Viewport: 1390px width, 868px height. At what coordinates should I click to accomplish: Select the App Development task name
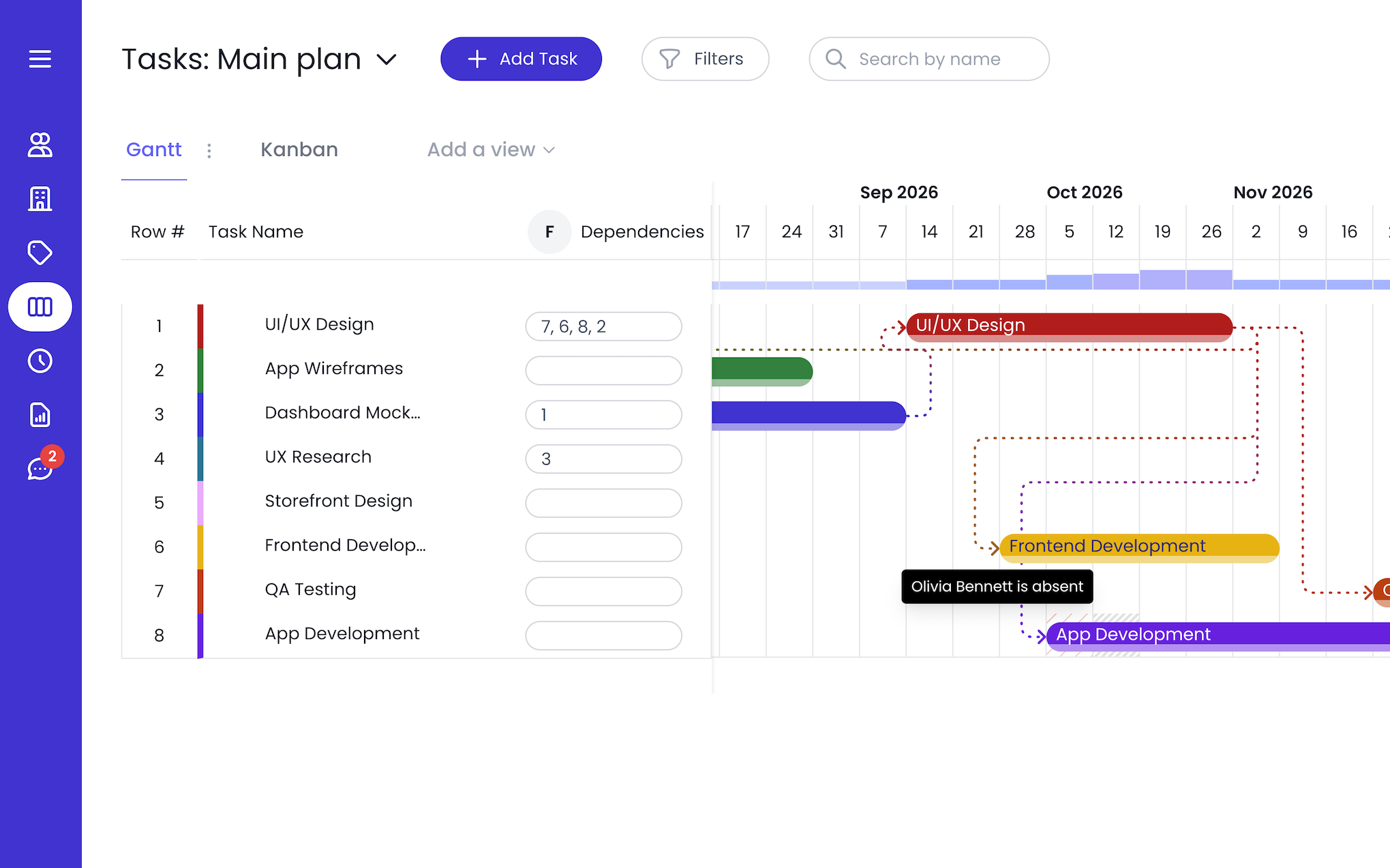pos(342,634)
